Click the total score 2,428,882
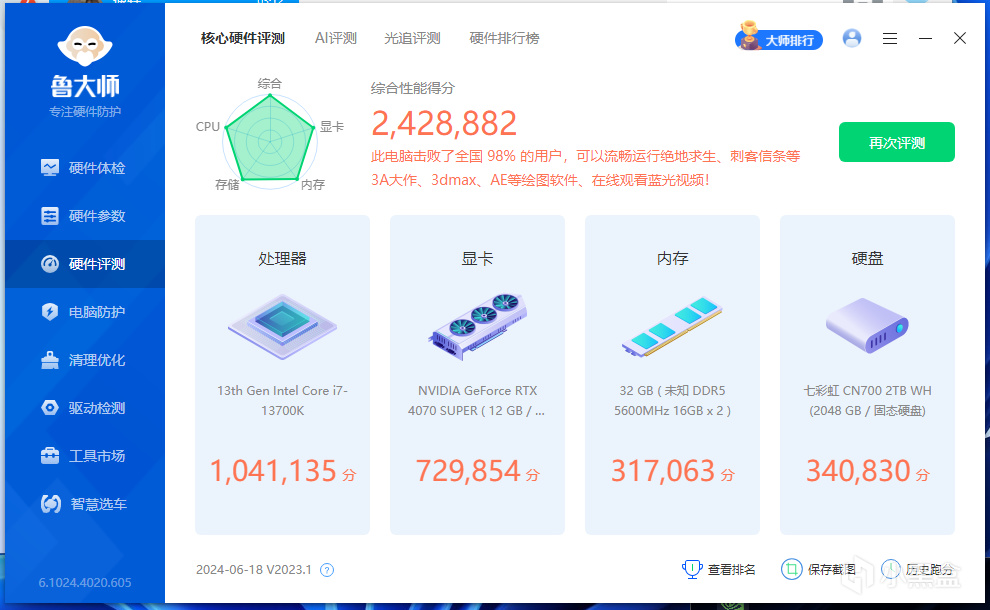This screenshot has width=990, height=610. pyautogui.click(x=444, y=123)
